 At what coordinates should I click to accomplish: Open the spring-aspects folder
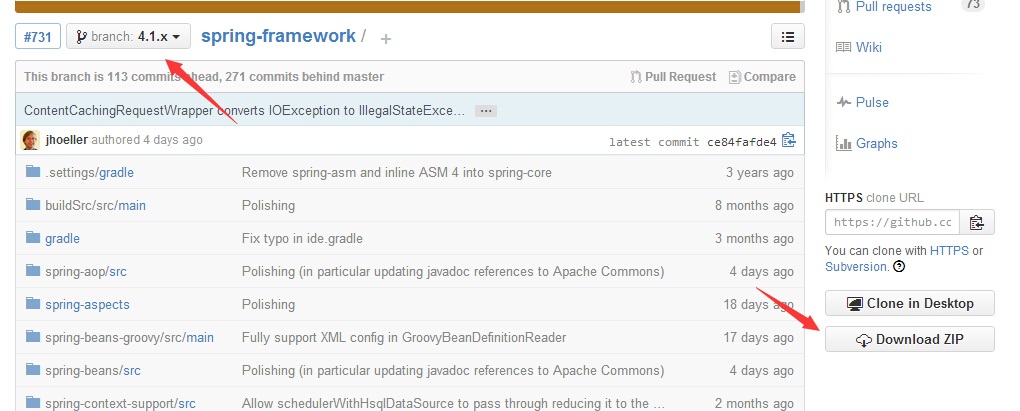tap(87, 304)
